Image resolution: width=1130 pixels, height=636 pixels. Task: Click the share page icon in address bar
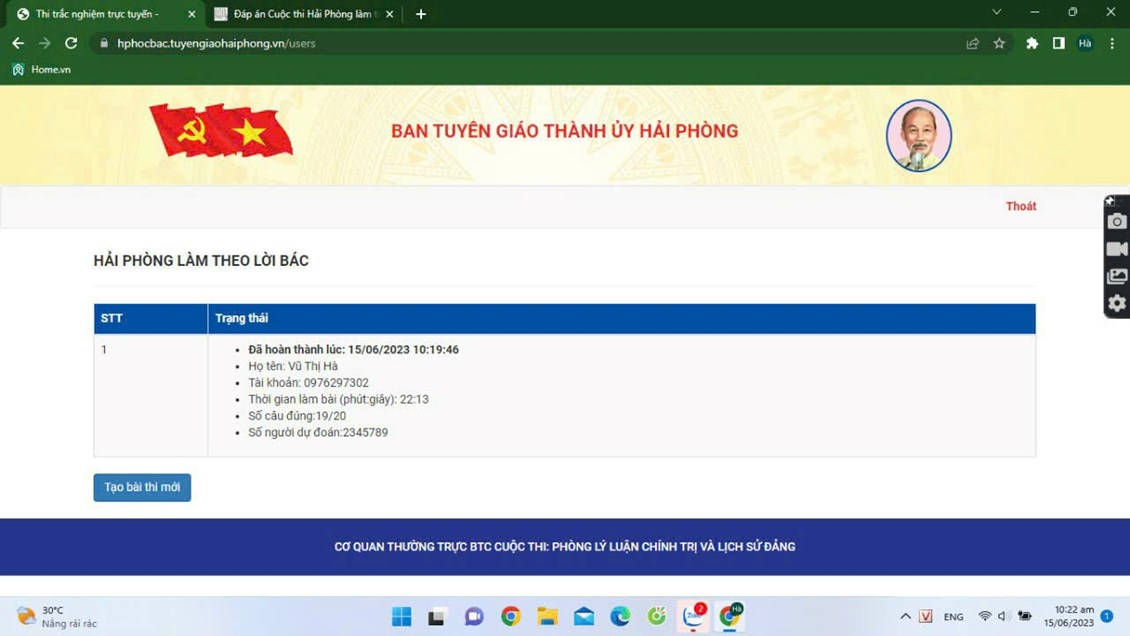[972, 44]
